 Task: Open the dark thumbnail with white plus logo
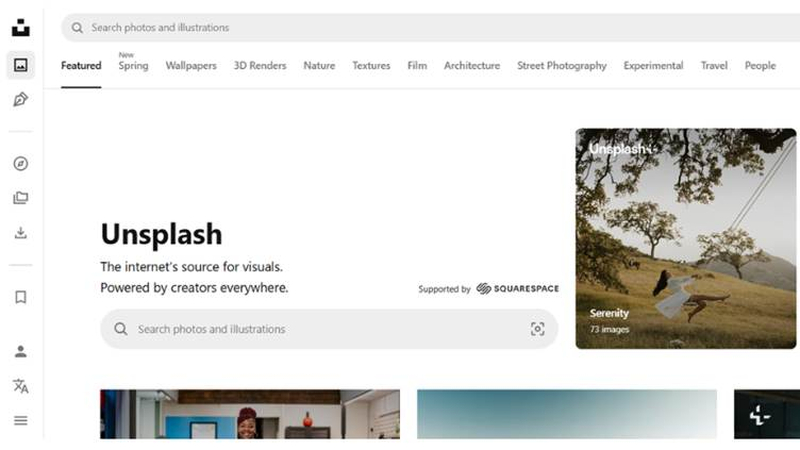click(x=767, y=414)
